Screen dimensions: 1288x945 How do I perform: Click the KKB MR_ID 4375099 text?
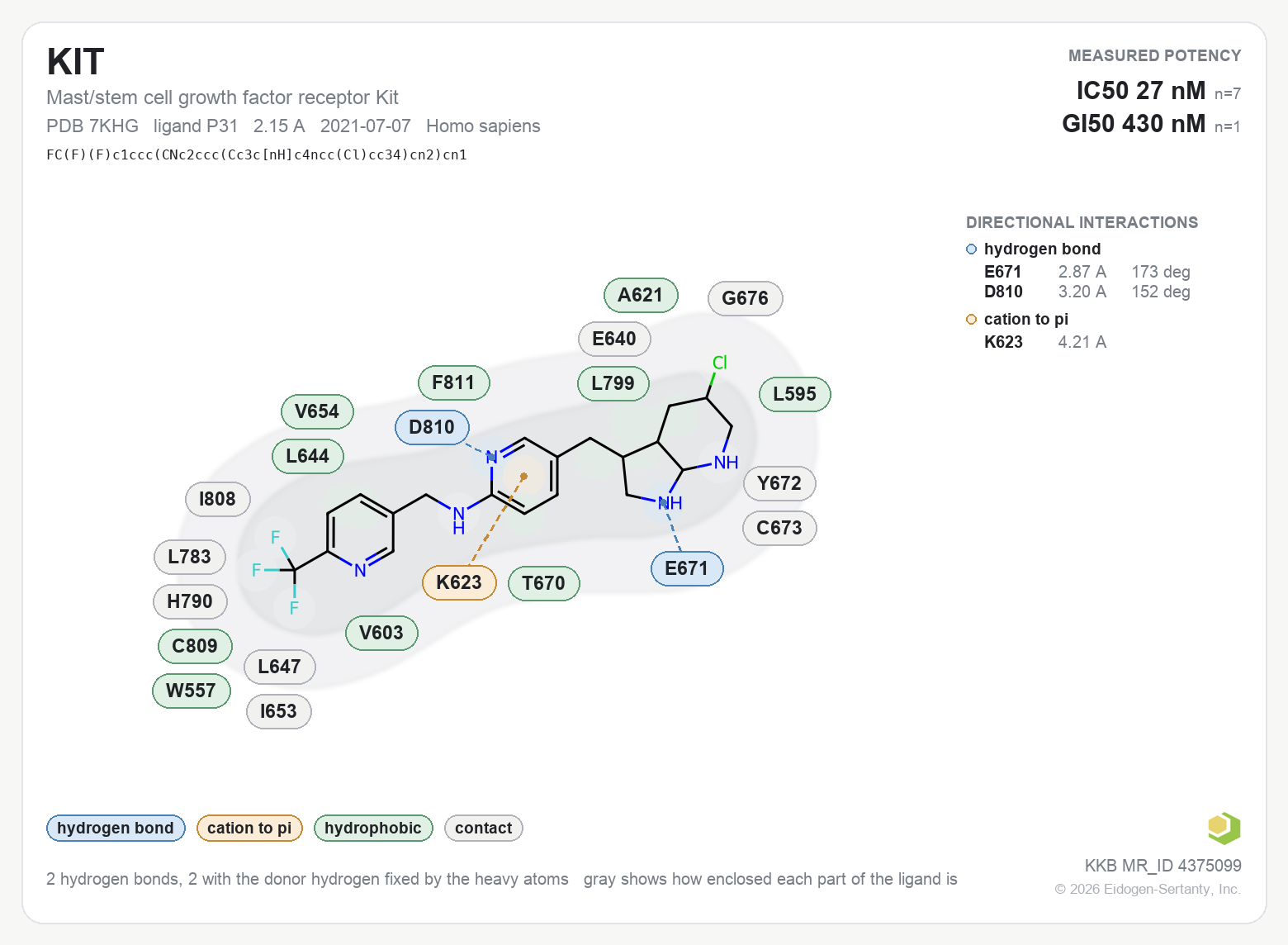pyautogui.click(x=1163, y=866)
